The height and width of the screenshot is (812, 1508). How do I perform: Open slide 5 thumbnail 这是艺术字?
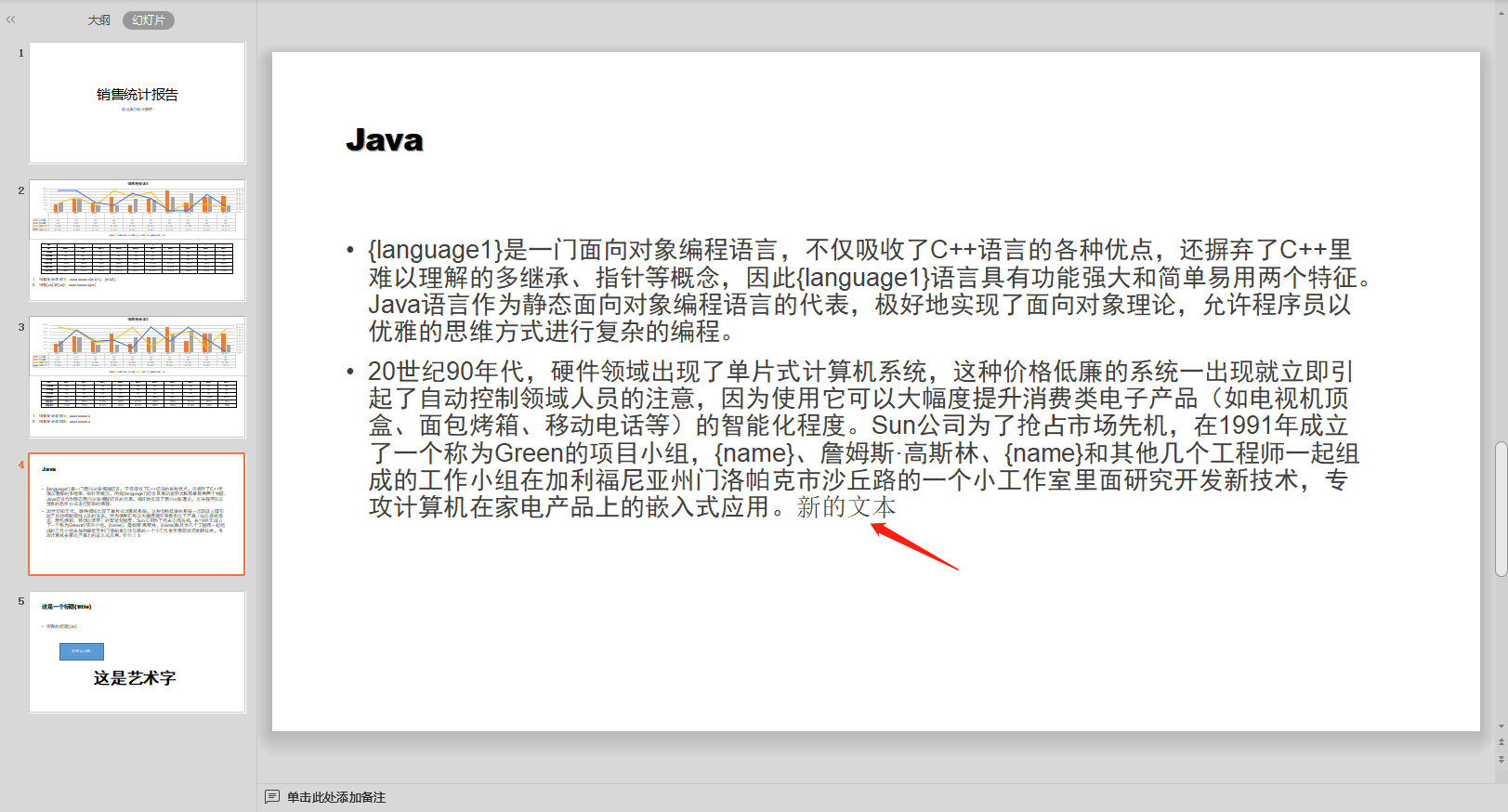pos(138,652)
